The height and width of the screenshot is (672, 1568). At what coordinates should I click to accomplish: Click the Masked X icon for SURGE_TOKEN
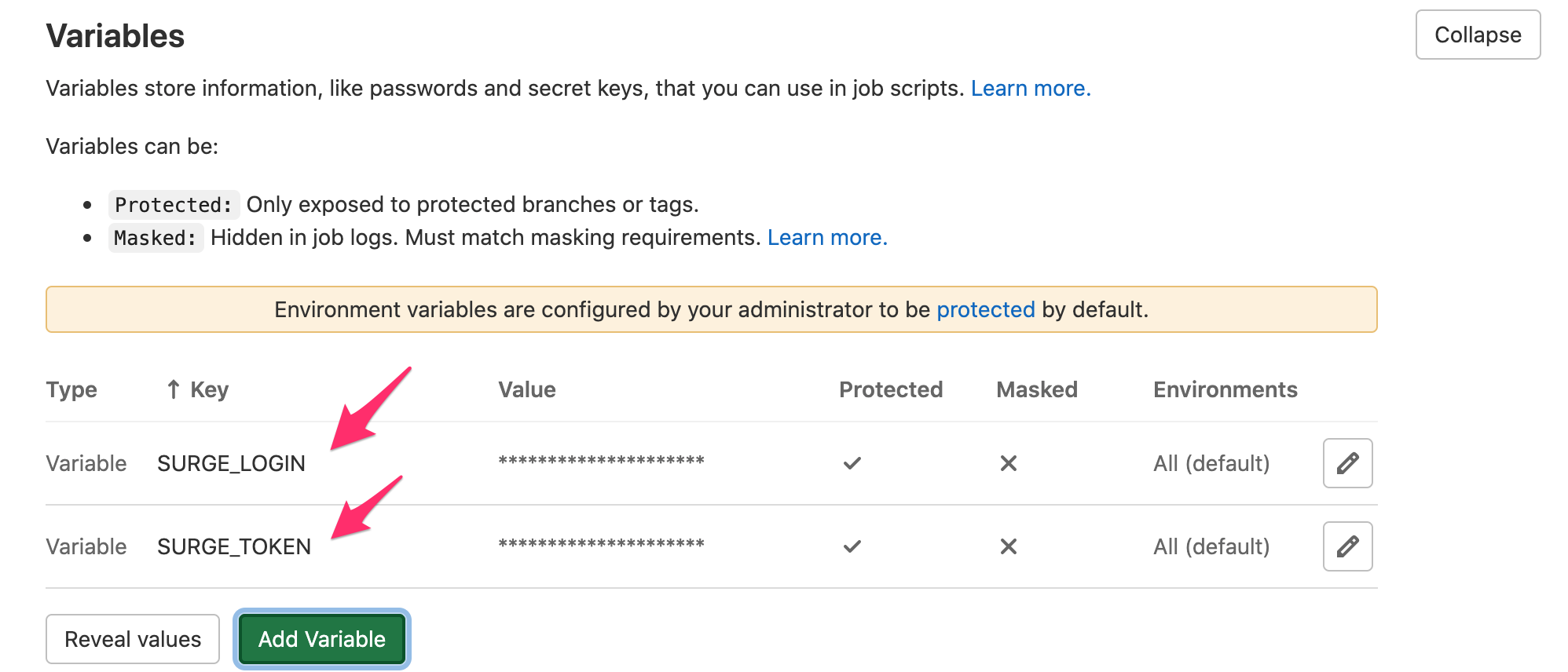(x=1008, y=546)
